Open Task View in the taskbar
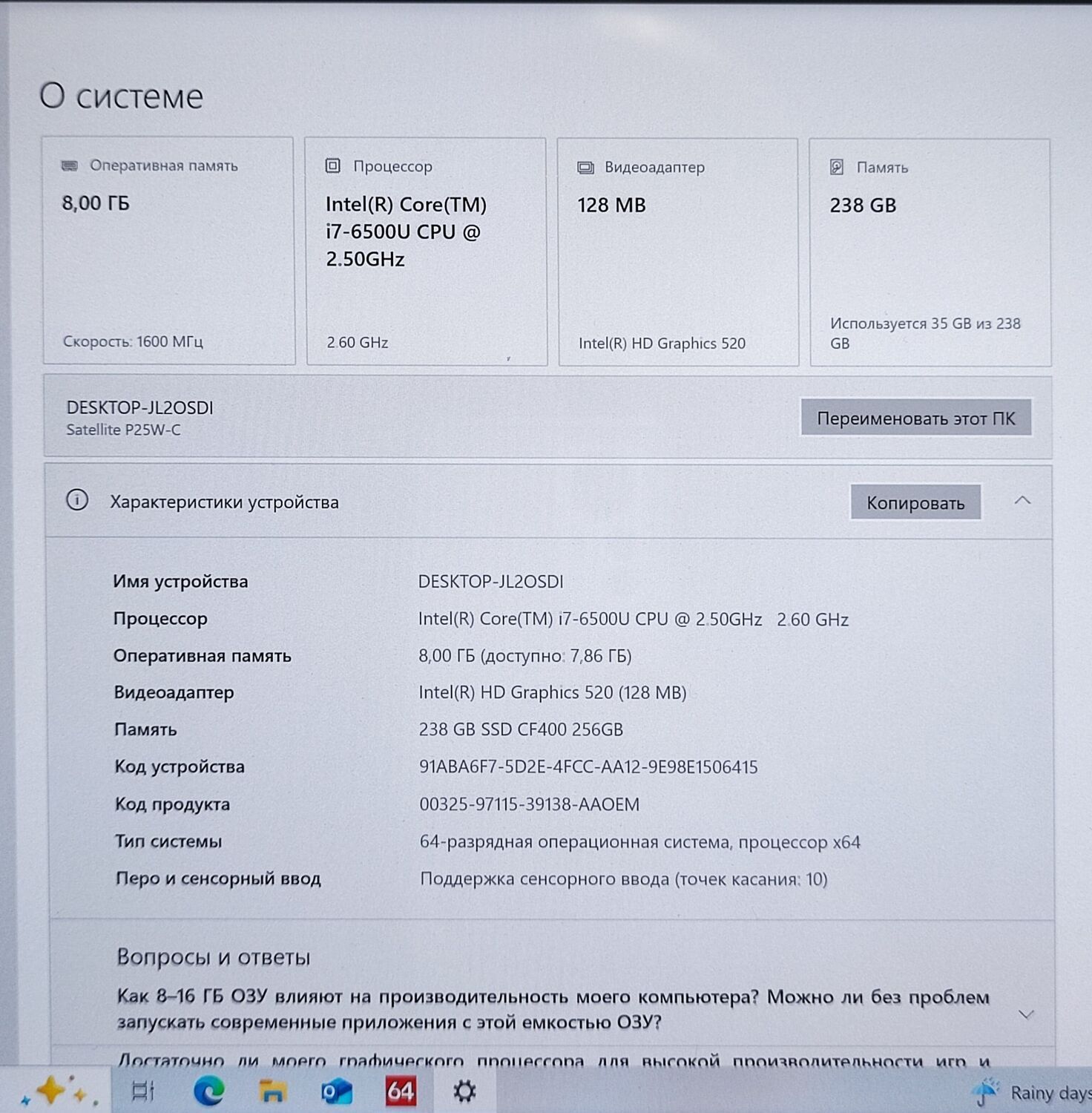This screenshot has width=1092, height=1113. coord(142,1091)
